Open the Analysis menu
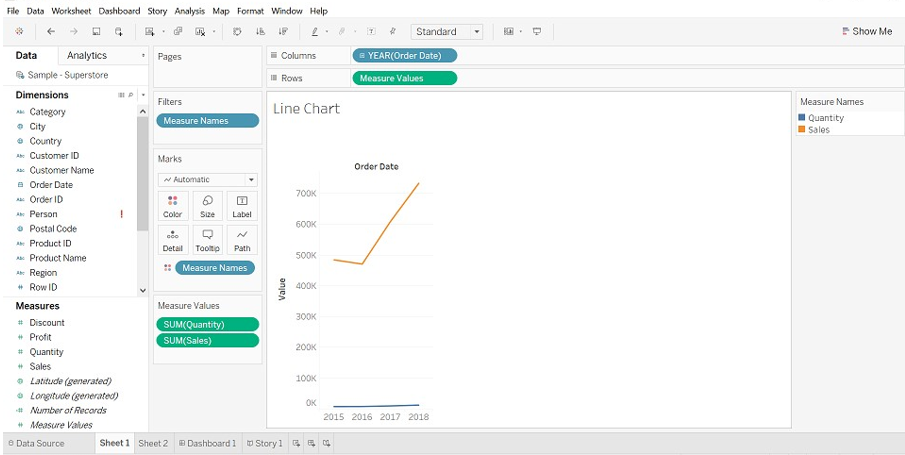 point(190,11)
